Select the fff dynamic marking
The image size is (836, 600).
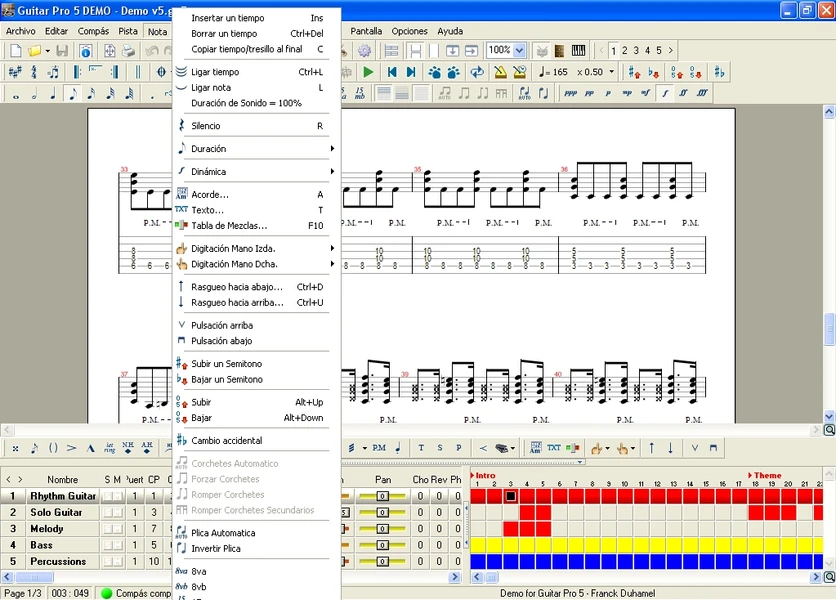702,93
